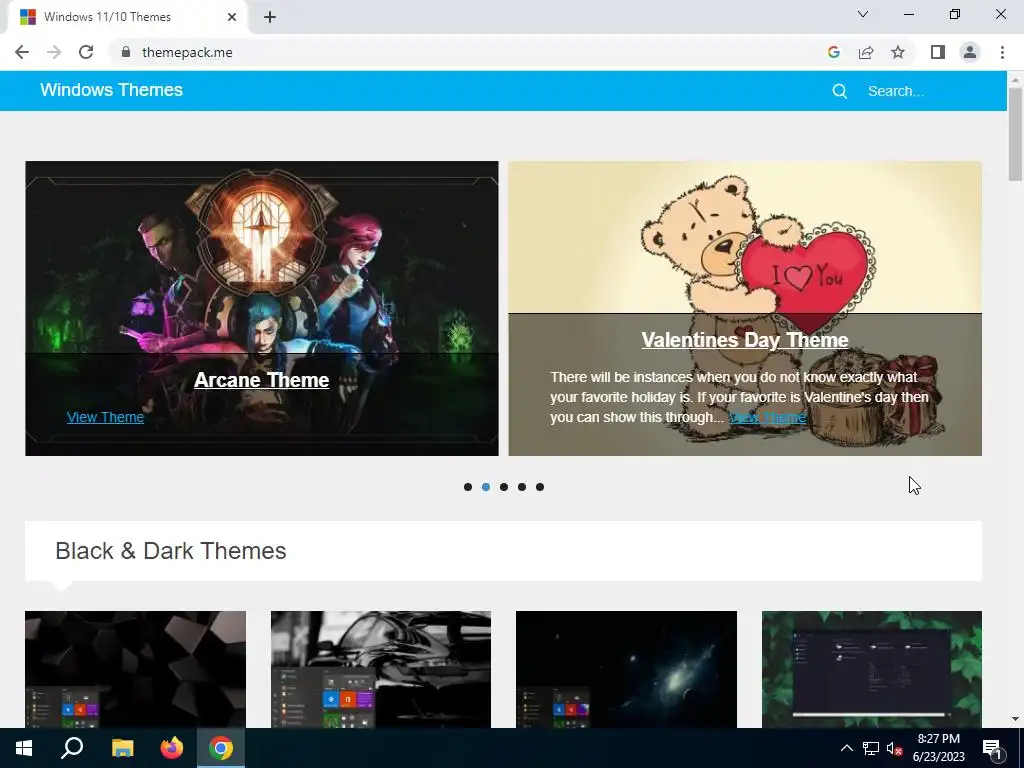This screenshot has width=1024, height=768.
Task: Select the fifth carousel dot
Action: click(539, 487)
